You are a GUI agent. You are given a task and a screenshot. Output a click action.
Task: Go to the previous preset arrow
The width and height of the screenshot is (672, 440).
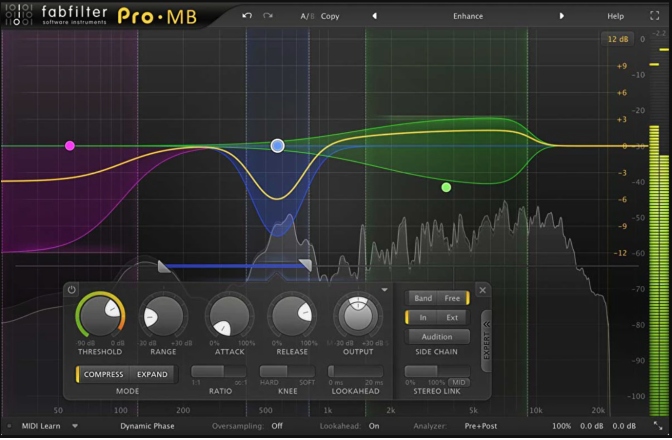375,16
